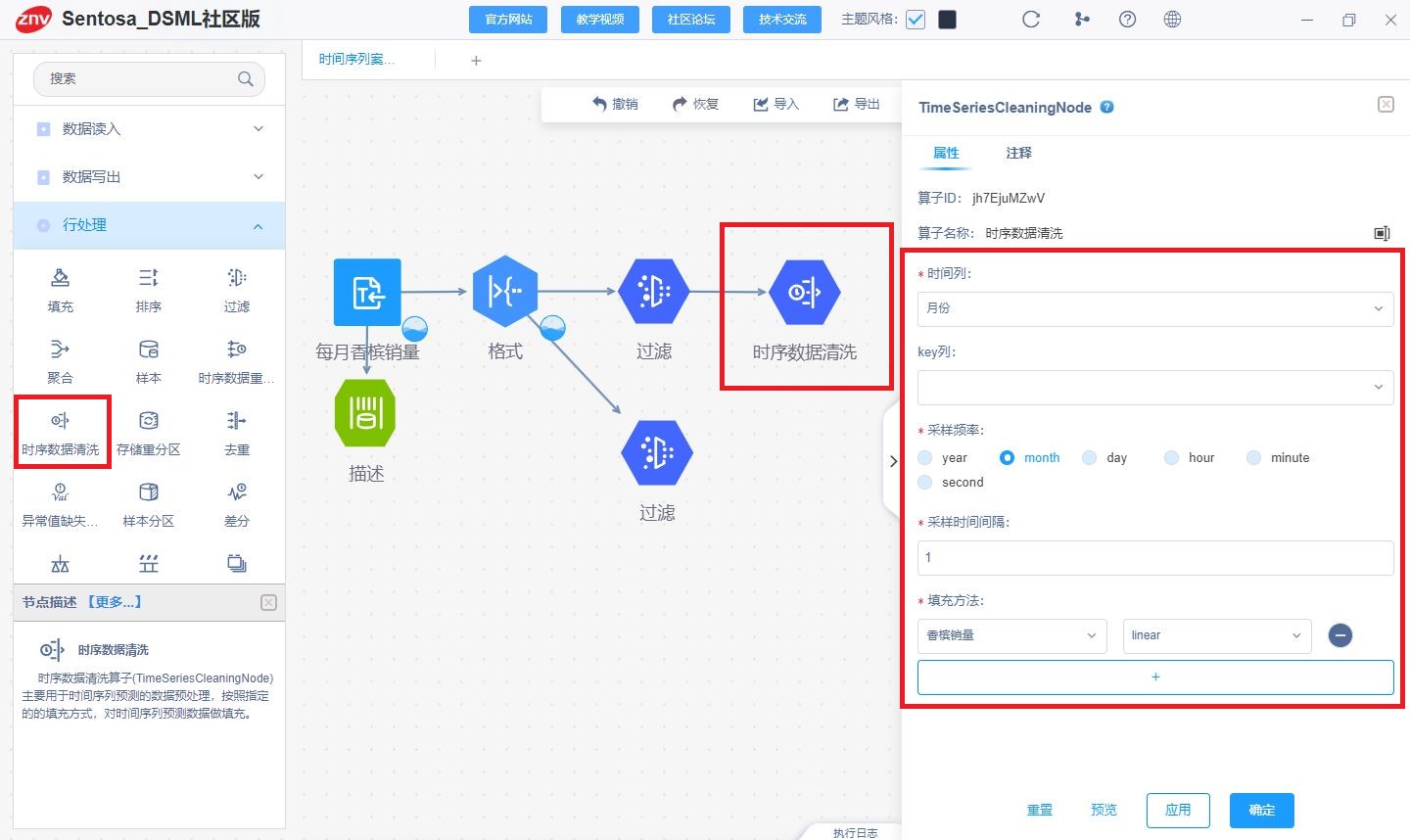Click the 应用 button
This screenshot has width=1410, height=840.
tap(1178, 811)
